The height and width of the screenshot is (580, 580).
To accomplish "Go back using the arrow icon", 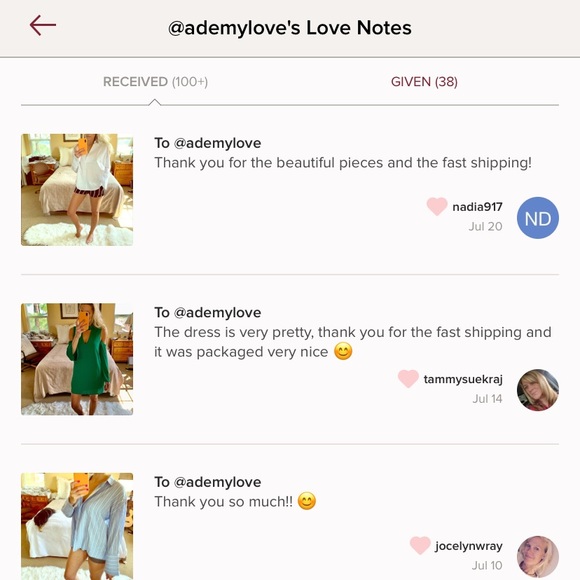I will [43, 26].
